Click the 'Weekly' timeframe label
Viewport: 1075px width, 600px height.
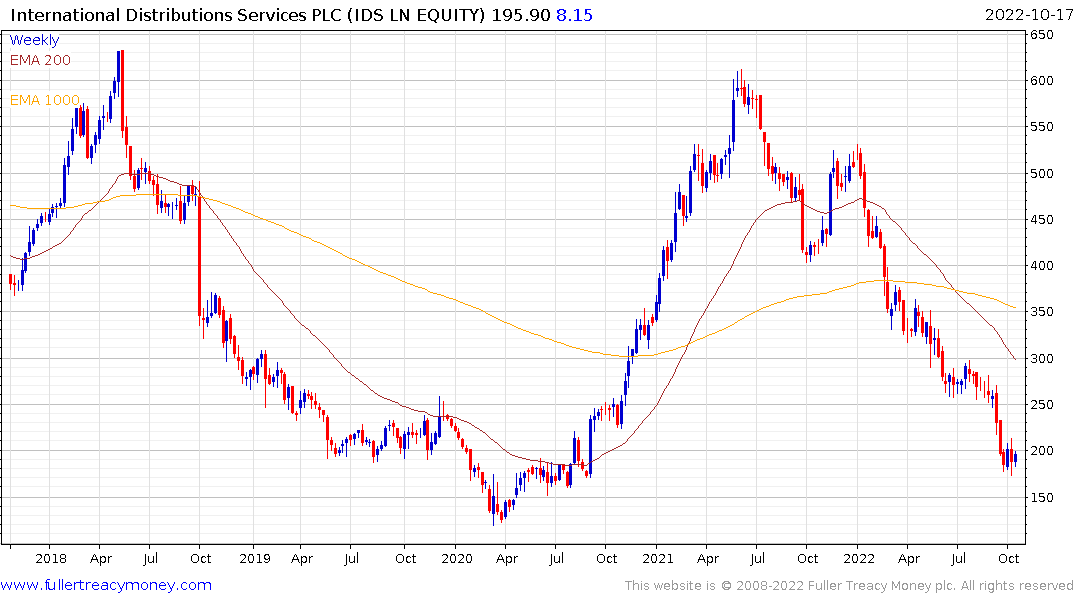34,40
